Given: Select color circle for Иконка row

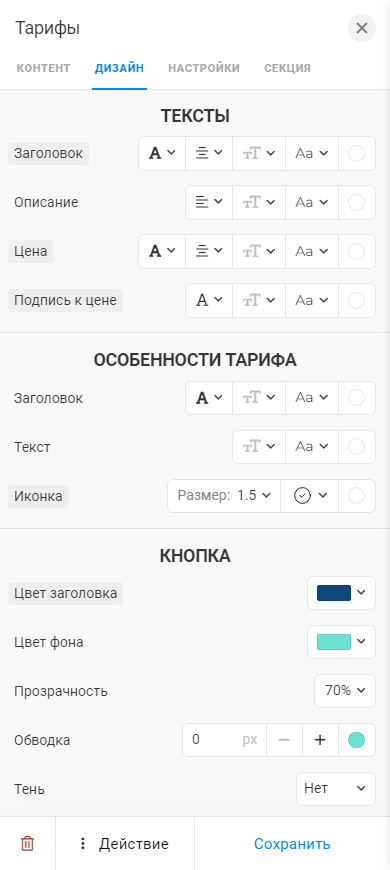Looking at the screenshot, I should 356,495.
